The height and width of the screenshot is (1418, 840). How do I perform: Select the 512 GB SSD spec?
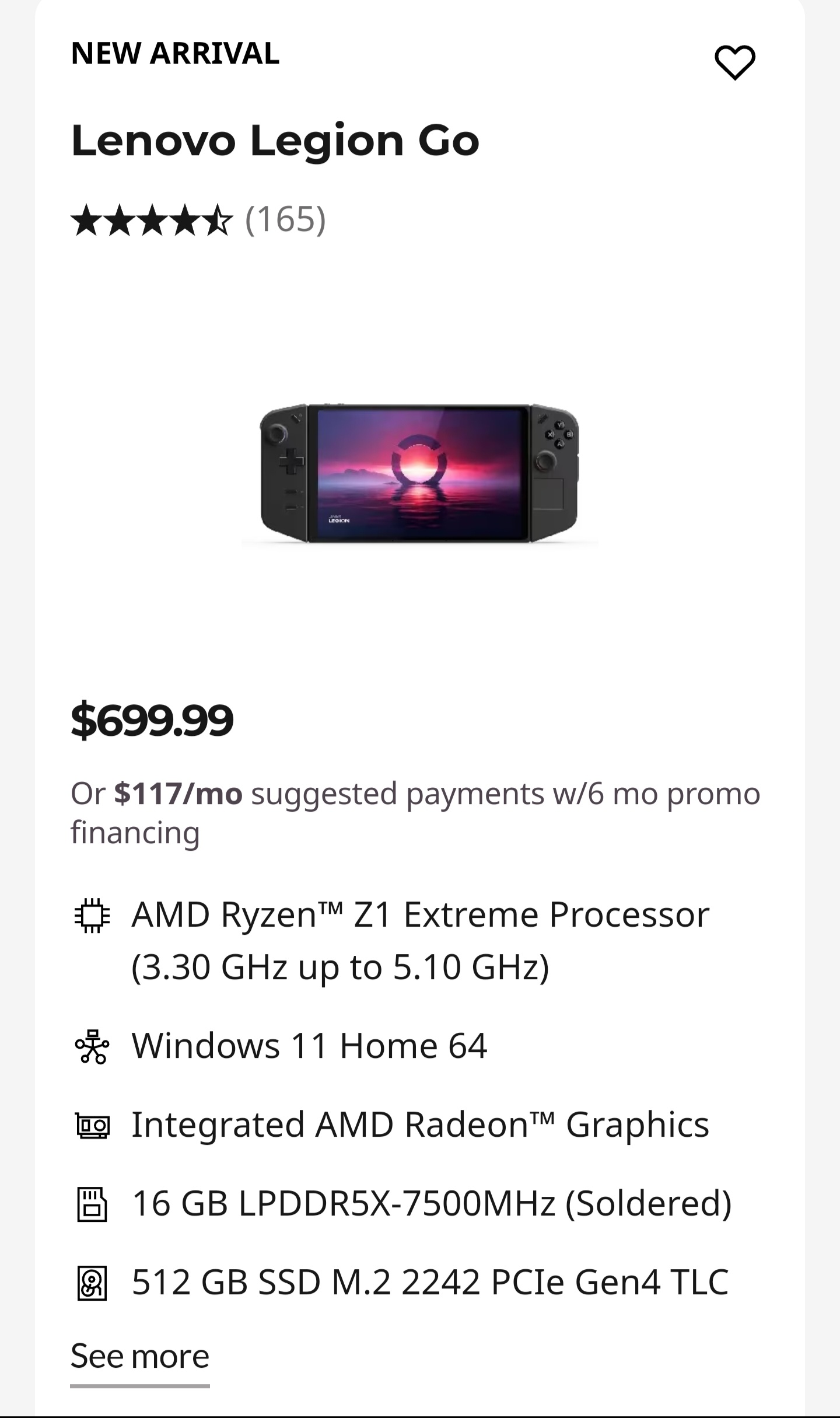pos(430,1283)
